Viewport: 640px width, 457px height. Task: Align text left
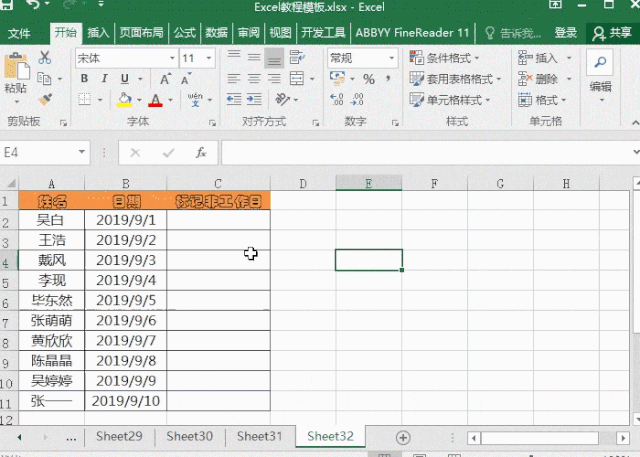(234, 78)
